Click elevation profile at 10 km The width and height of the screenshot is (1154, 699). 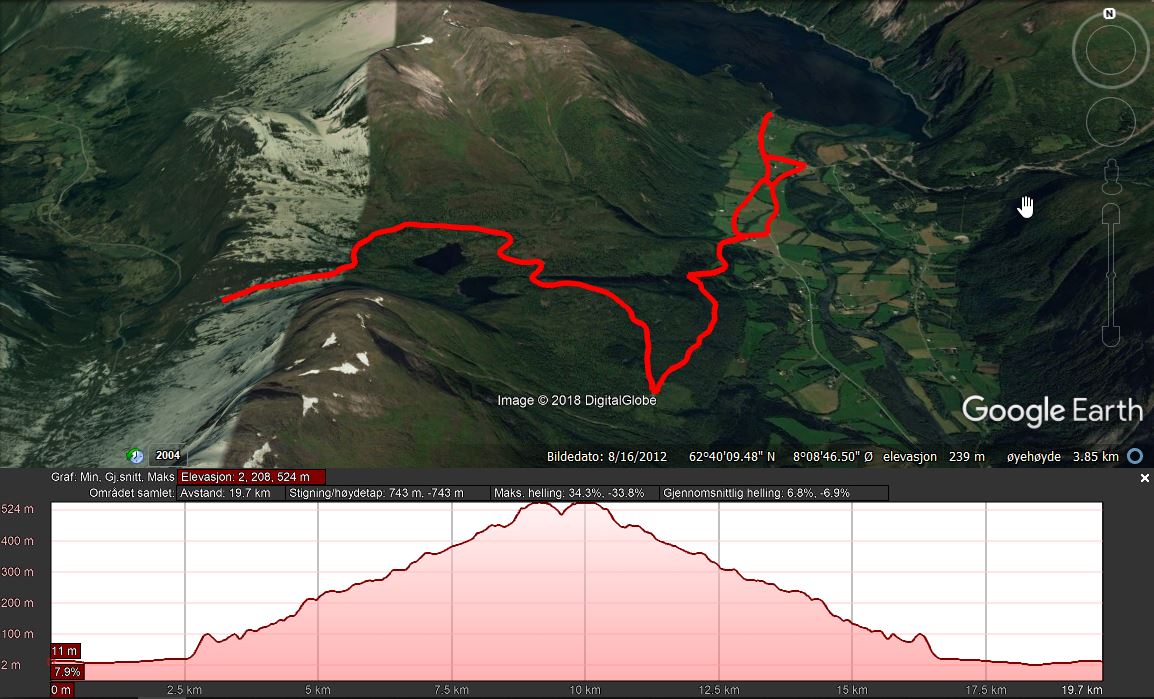[585, 589]
